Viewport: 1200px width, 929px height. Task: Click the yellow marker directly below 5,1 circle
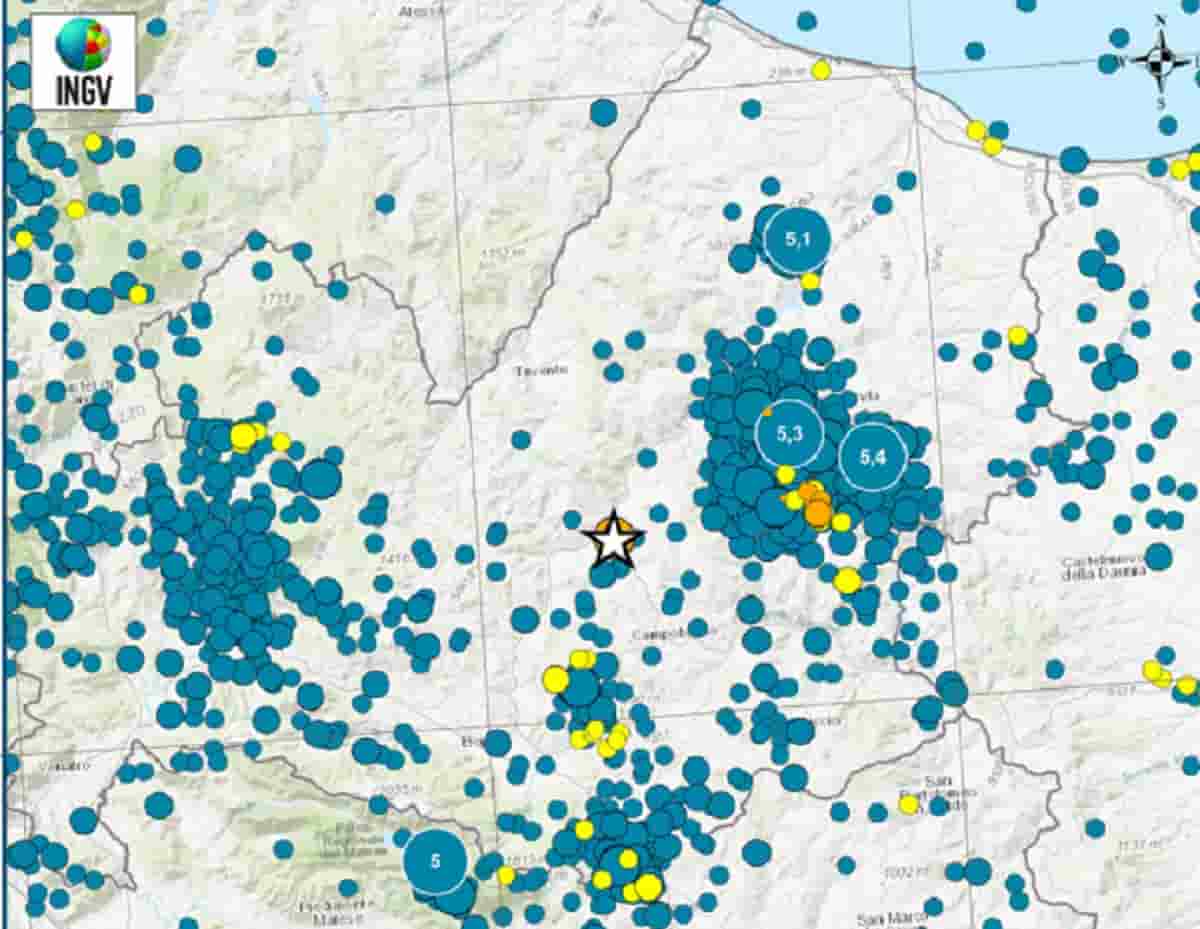tap(810, 281)
